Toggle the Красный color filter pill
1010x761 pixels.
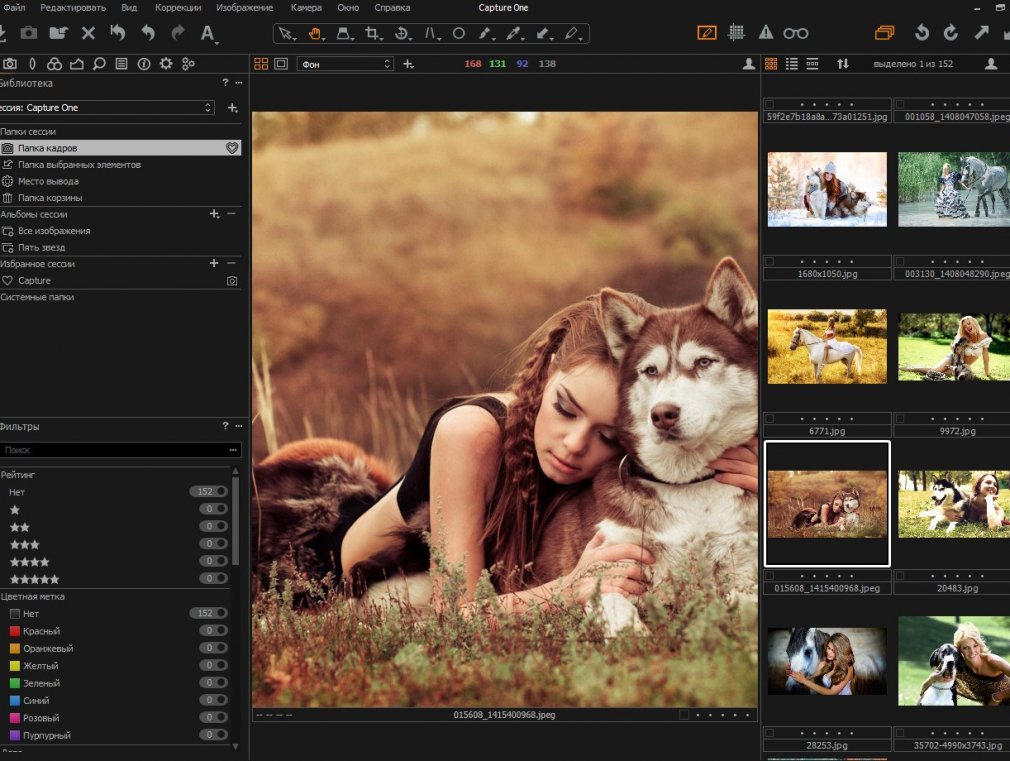coord(213,630)
